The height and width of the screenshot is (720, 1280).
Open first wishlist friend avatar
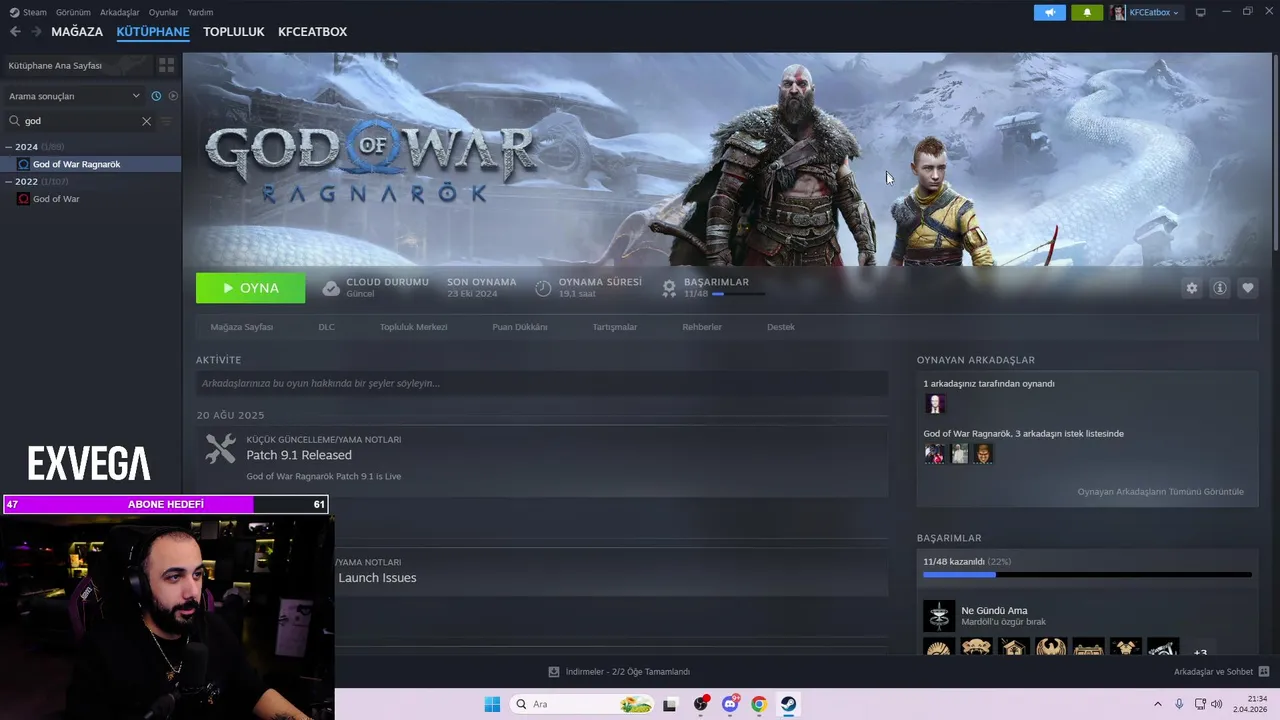click(935, 454)
